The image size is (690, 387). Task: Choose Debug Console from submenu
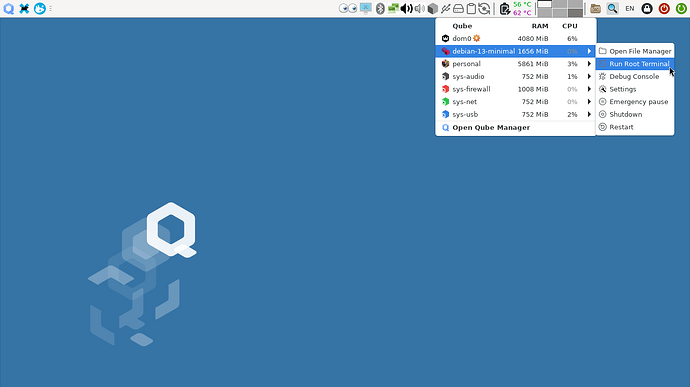click(635, 77)
